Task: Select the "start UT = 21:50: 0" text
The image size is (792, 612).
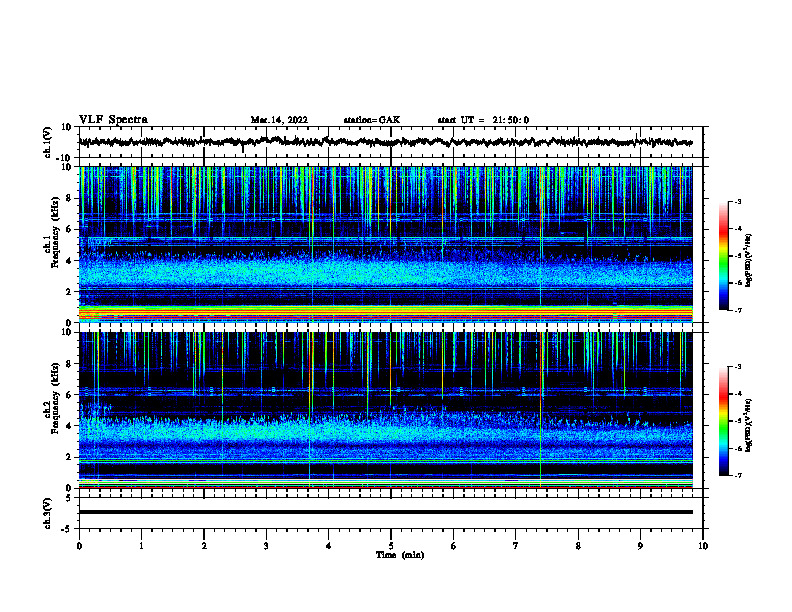Action: click(x=483, y=120)
